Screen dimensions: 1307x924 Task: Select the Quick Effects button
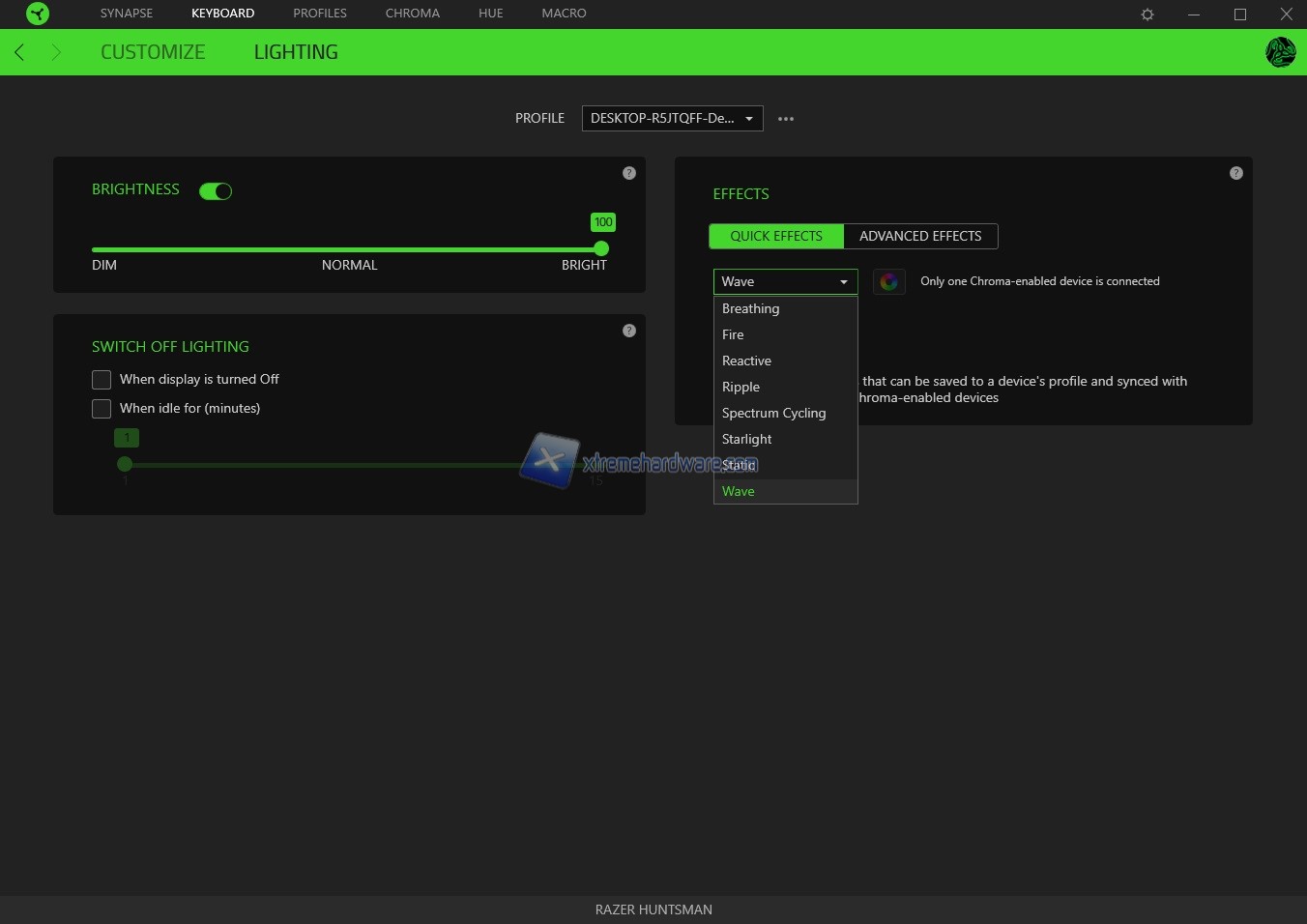coord(776,236)
